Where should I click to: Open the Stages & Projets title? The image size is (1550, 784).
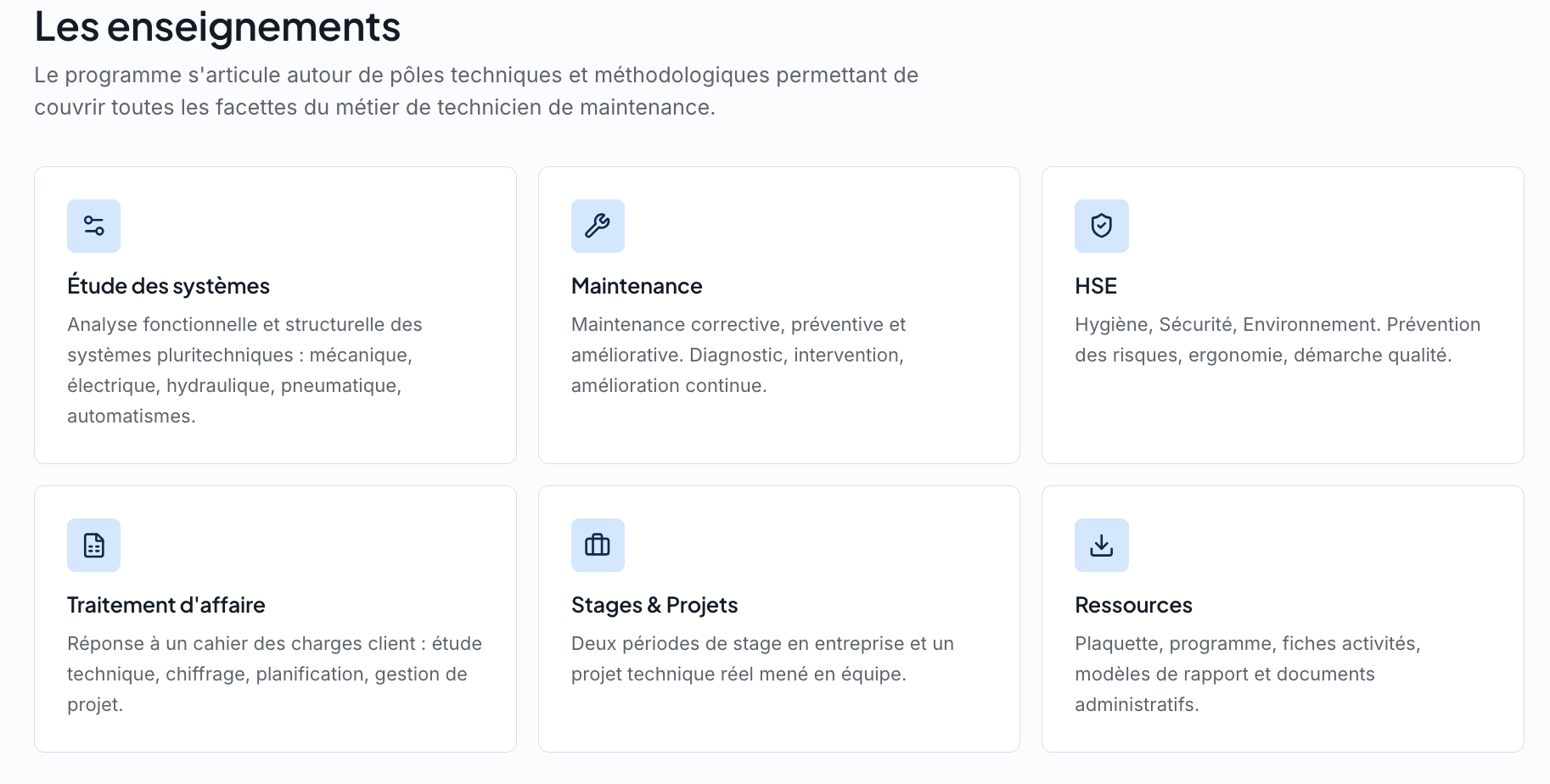tap(654, 605)
